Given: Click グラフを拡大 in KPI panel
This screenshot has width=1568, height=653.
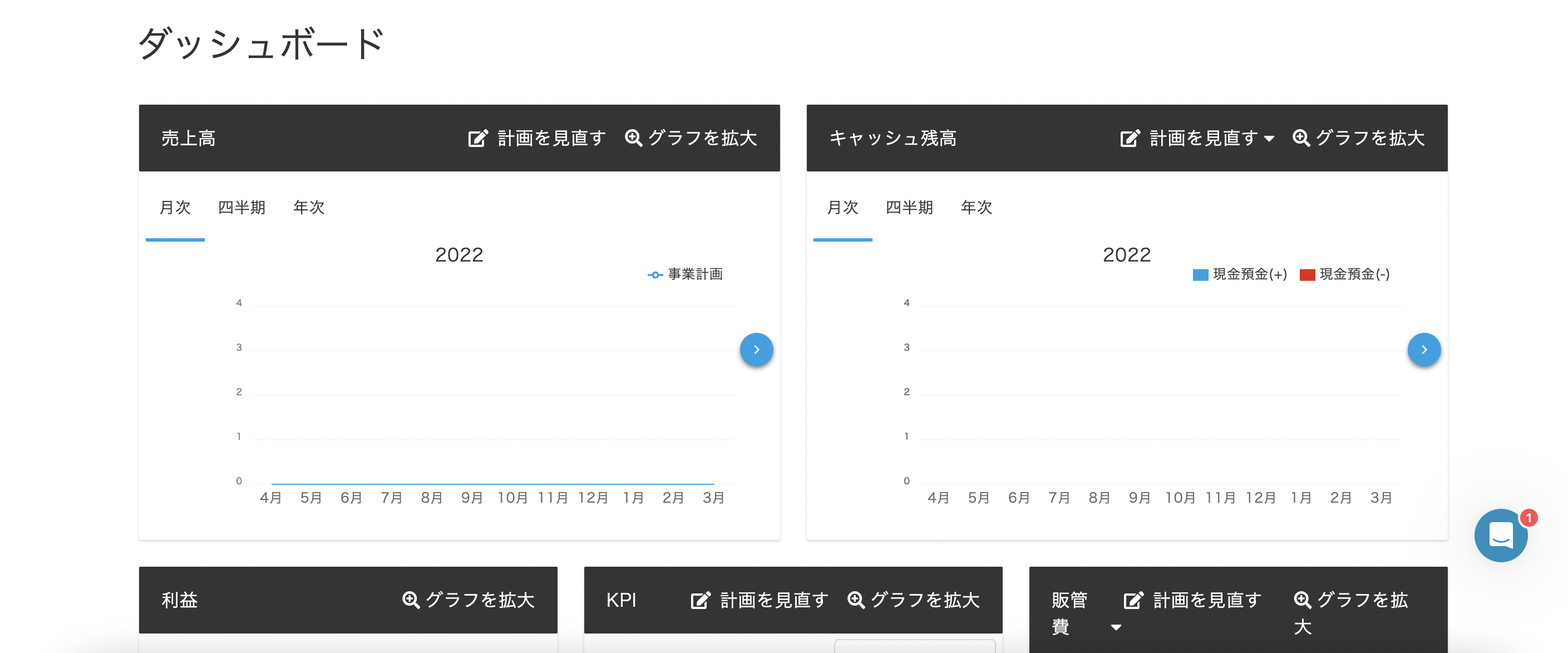Looking at the screenshot, I should 914,600.
